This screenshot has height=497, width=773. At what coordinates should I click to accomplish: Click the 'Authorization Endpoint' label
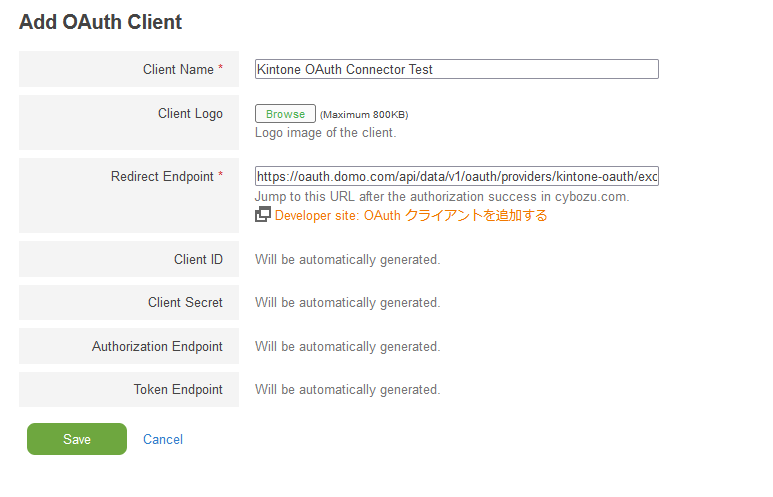click(157, 347)
